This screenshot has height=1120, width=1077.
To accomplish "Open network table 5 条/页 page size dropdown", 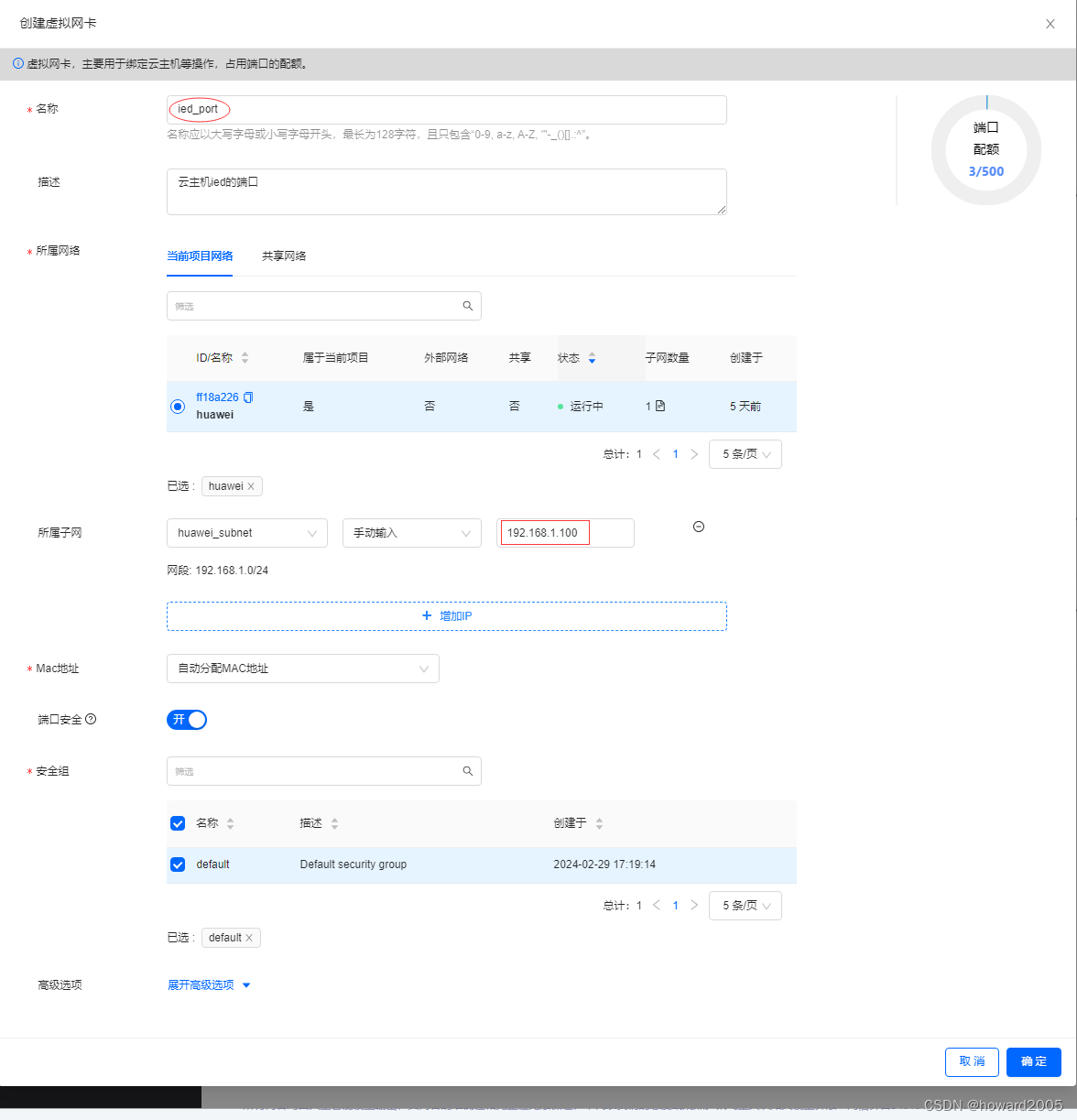I will coord(745,454).
